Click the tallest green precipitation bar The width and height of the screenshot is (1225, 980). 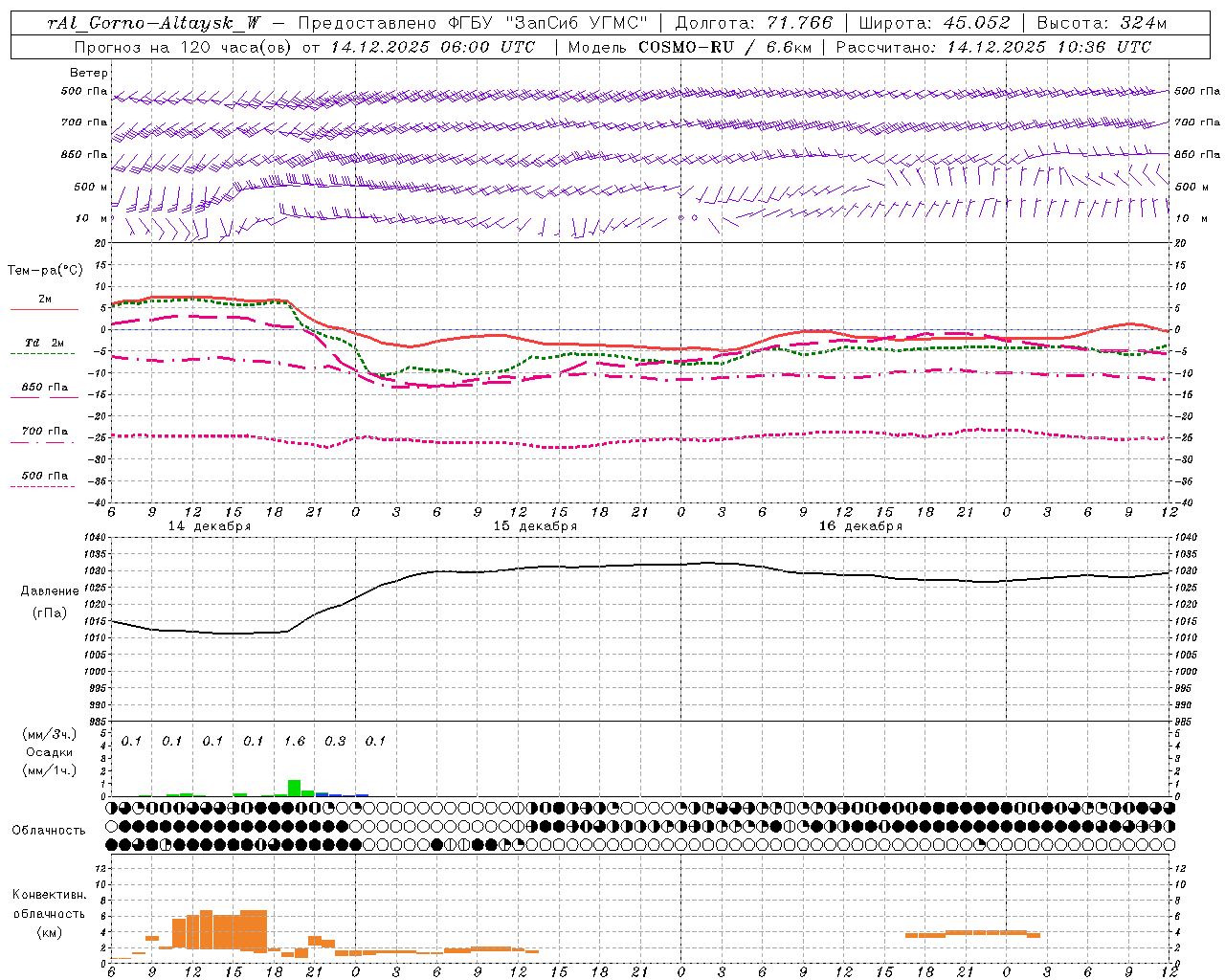click(x=294, y=788)
